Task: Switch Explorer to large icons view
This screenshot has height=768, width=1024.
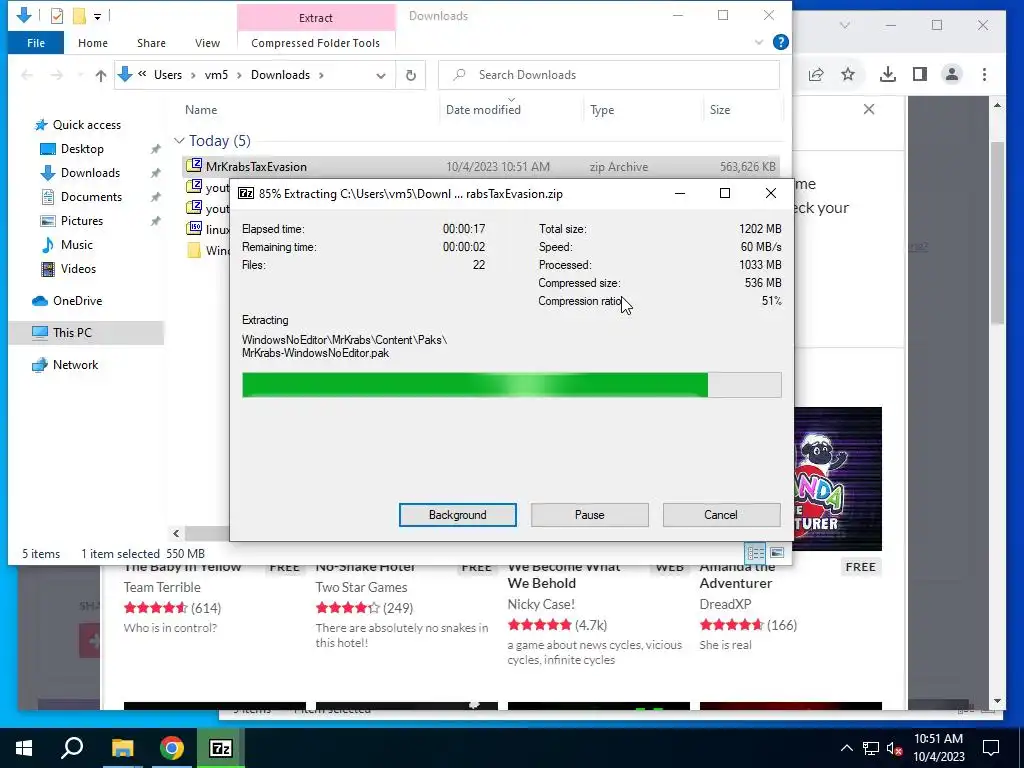Action: 776,553
